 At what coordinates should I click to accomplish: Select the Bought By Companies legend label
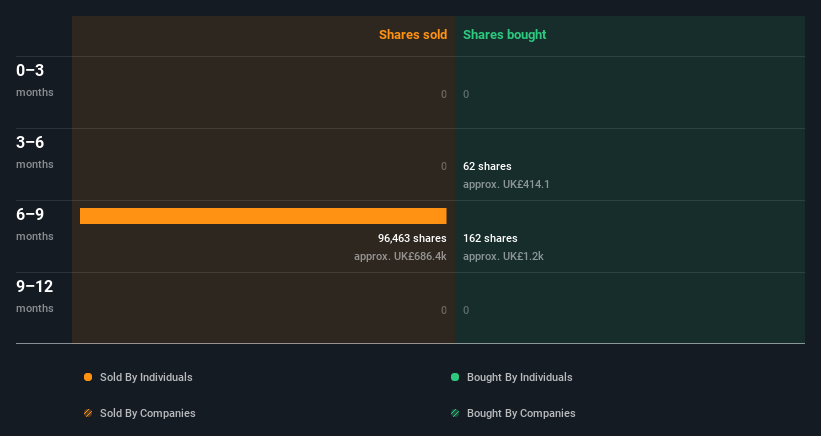tap(521, 413)
